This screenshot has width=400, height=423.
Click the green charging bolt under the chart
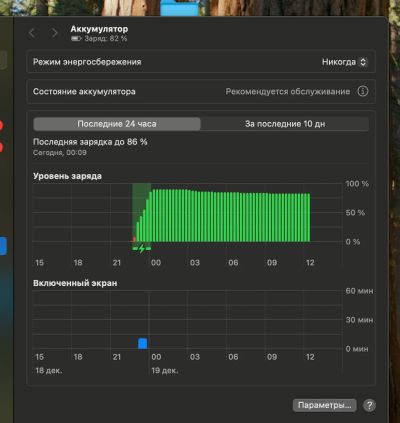[x=142, y=248]
